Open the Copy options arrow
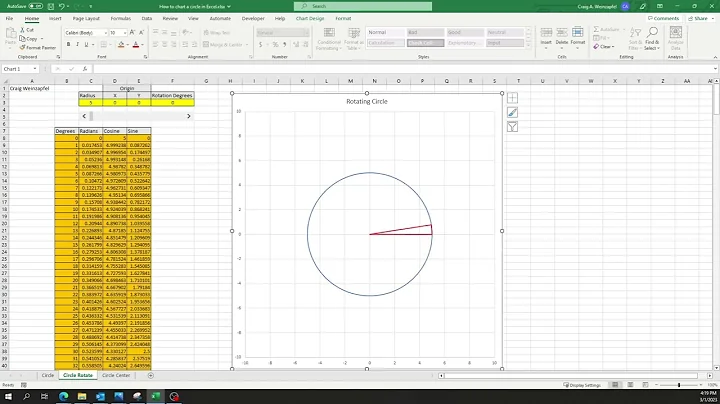The height and width of the screenshot is (404, 720). click(x=42, y=39)
